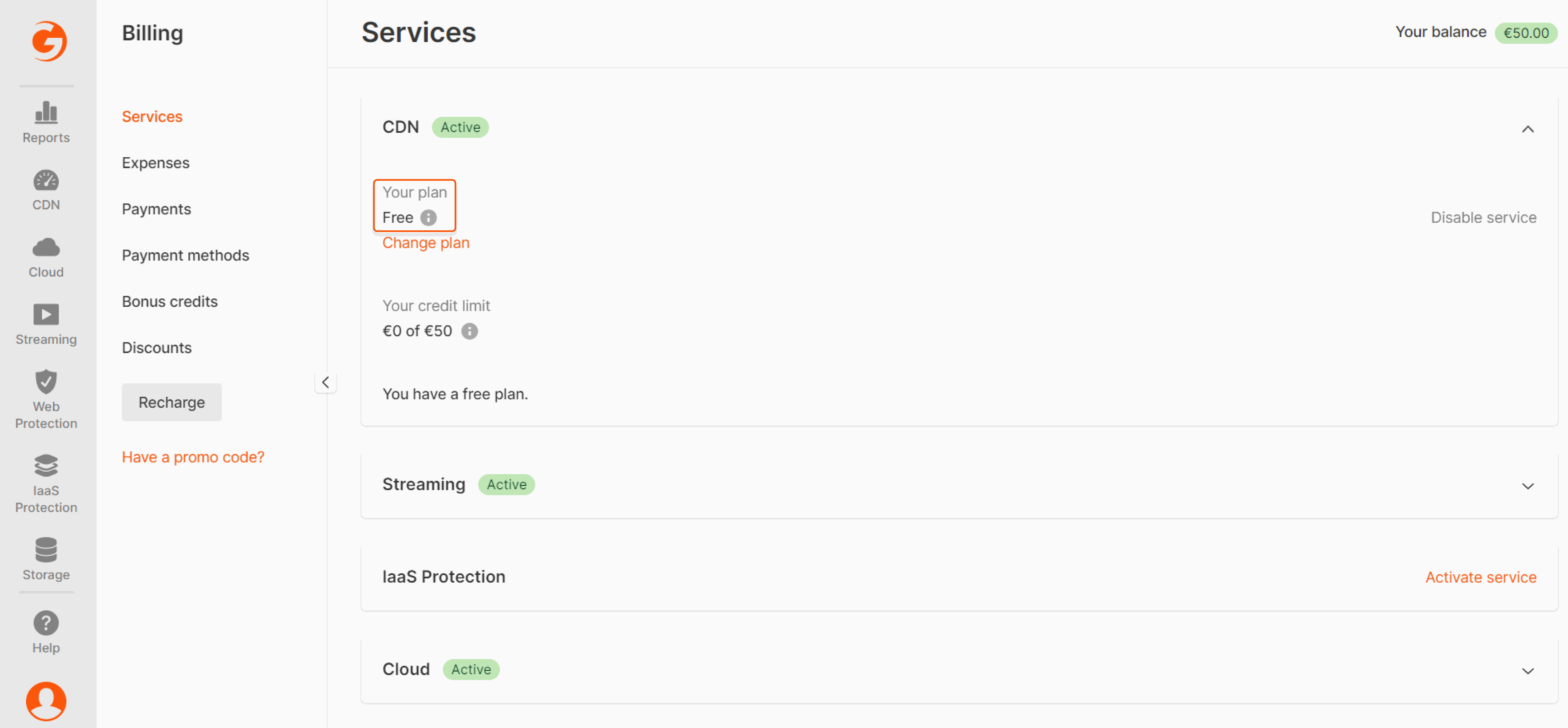
Task: Open the Streaming play icon in sidebar
Action: tap(46, 315)
